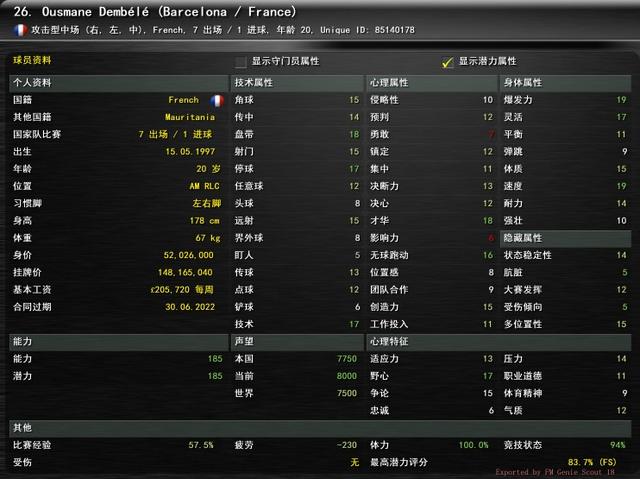Screen dimensions: 640x479
Task: Click the 技术属性 section header
Action: (x=297, y=83)
